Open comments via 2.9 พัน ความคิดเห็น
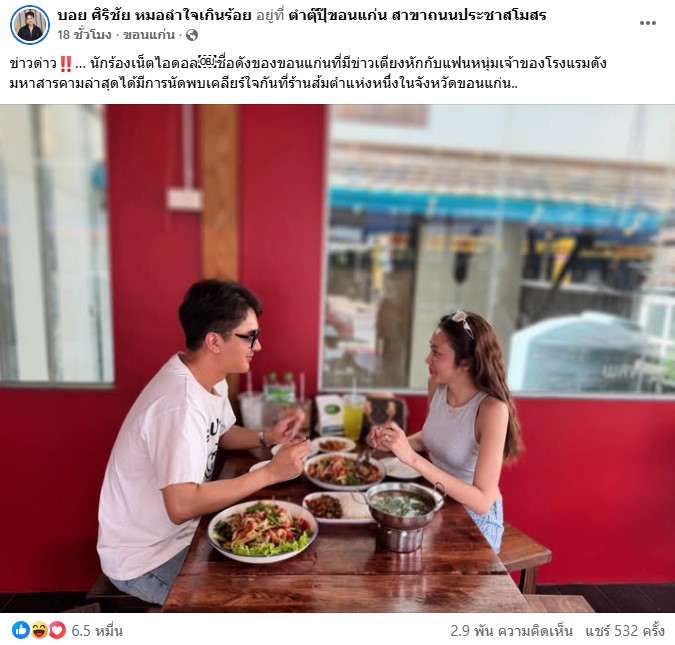This screenshot has height=645, width=675. (511, 631)
